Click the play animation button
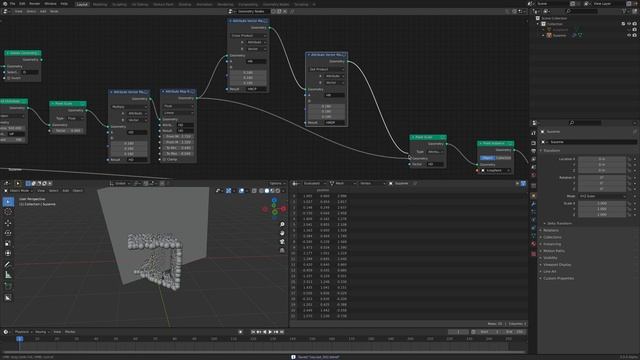 [270, 332]
